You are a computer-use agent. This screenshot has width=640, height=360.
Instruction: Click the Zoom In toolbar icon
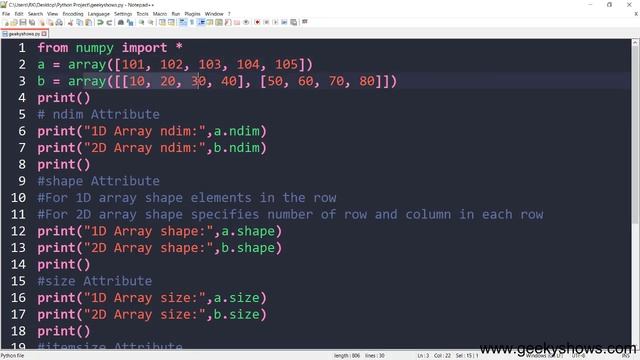pos(141,22)
